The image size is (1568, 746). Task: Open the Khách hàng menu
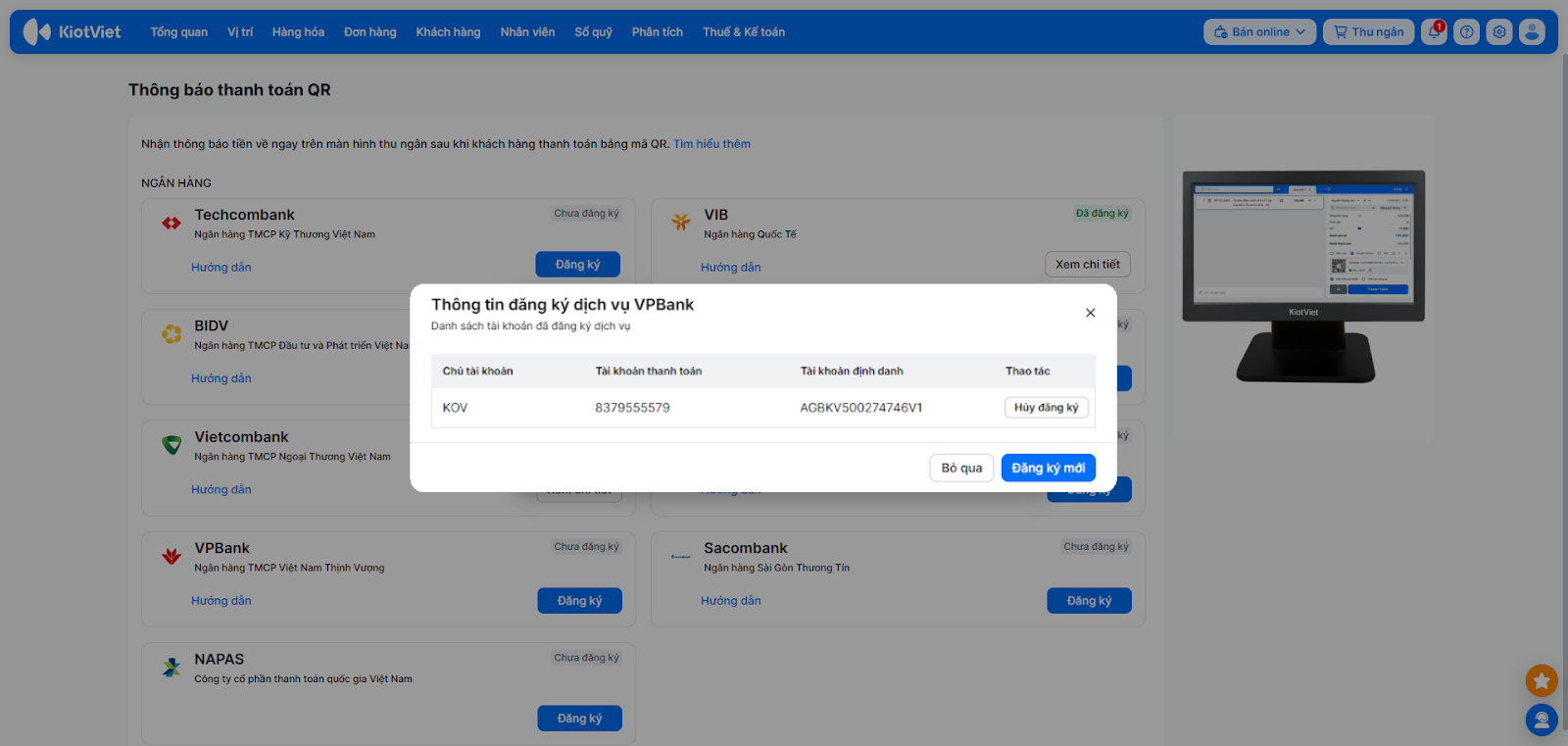point(448,32)
